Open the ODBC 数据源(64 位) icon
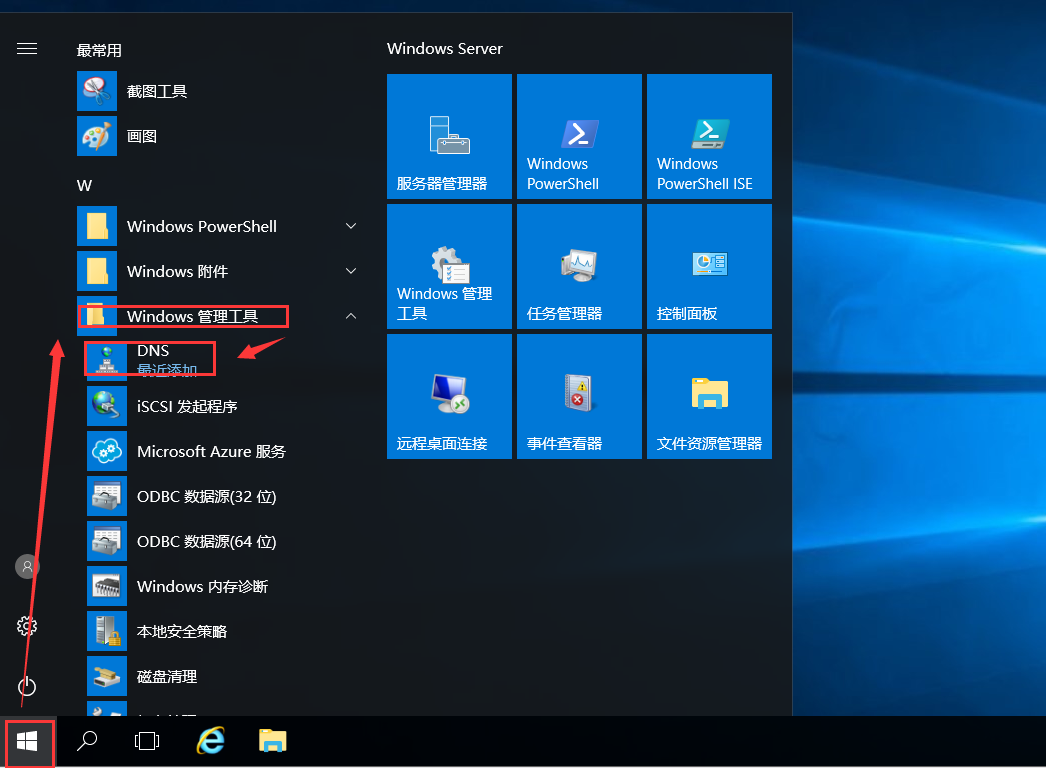The image size is (1046, 768). pos(107,541)
